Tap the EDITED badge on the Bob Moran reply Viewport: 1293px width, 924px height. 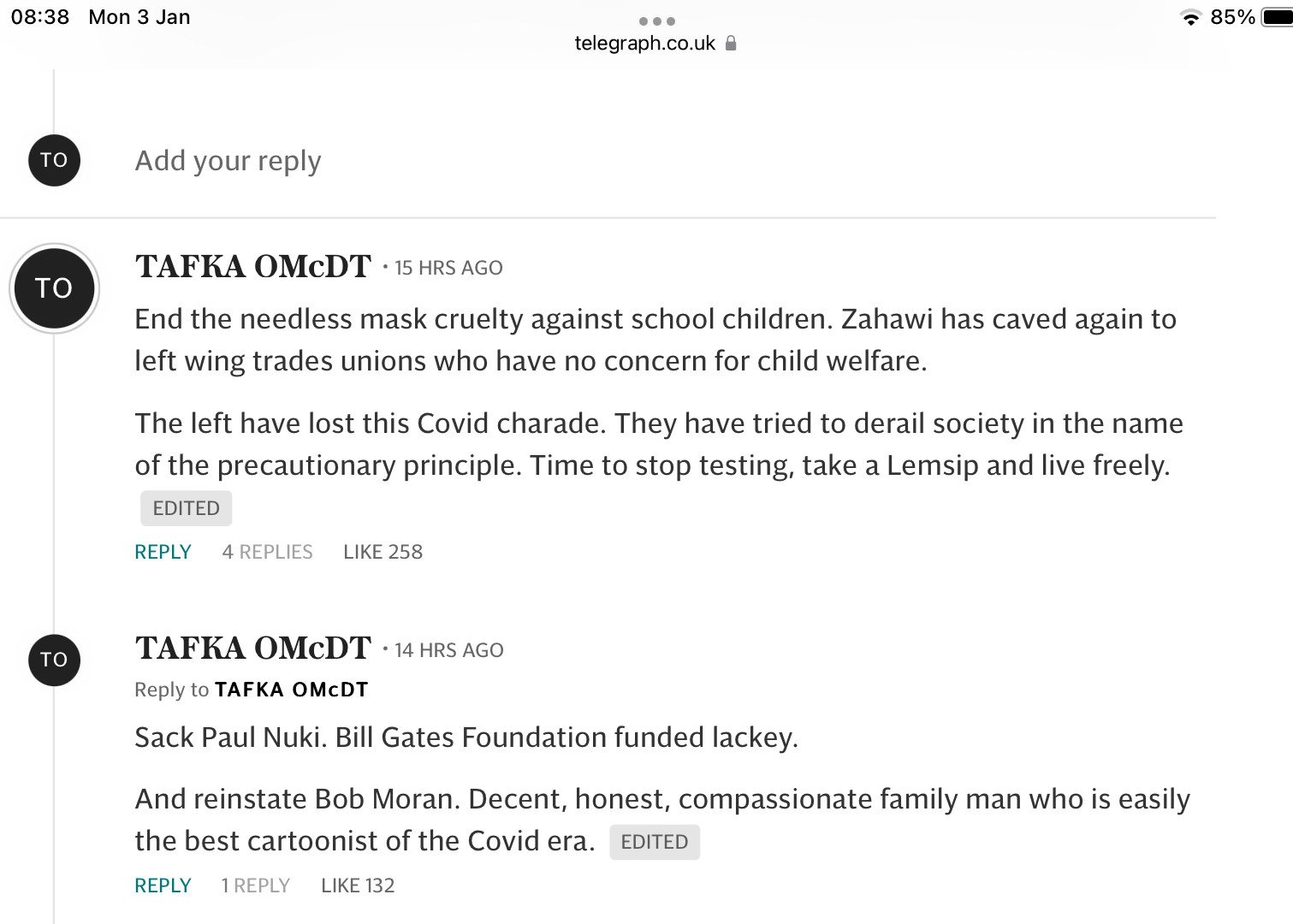(654, 842)
